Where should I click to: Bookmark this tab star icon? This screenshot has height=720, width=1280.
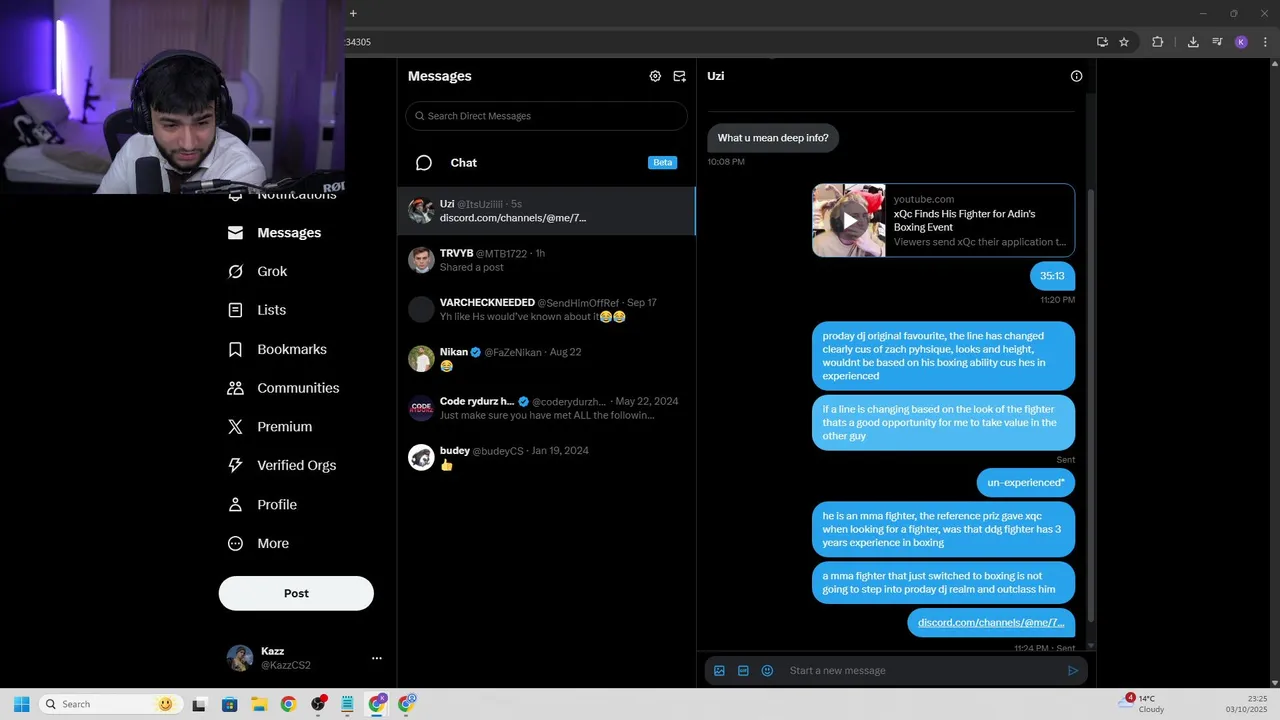coord(1124,42)
